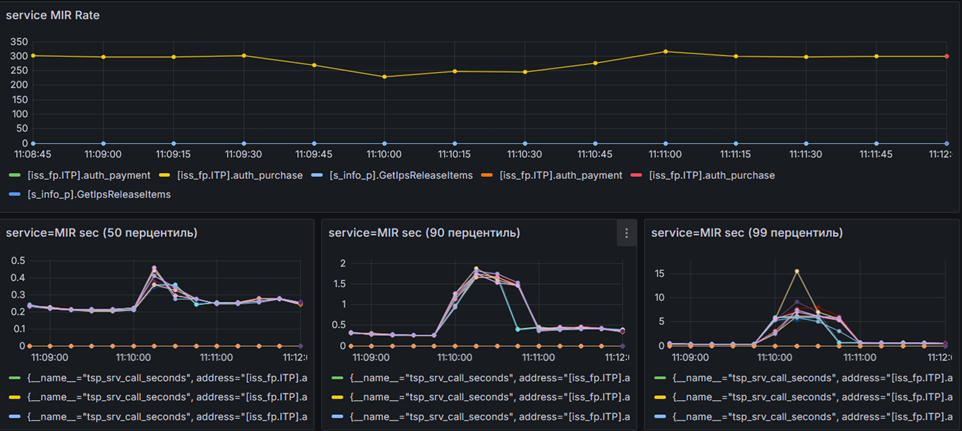
Task: Click the 90 перцентиль panel title text
Action: pyautogui.click(x=424, y=233)
